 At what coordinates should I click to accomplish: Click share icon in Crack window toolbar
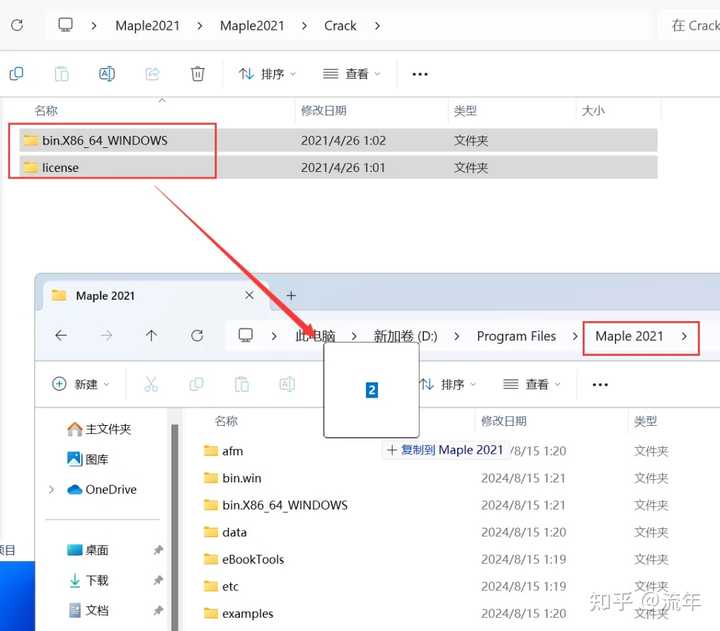152,73
